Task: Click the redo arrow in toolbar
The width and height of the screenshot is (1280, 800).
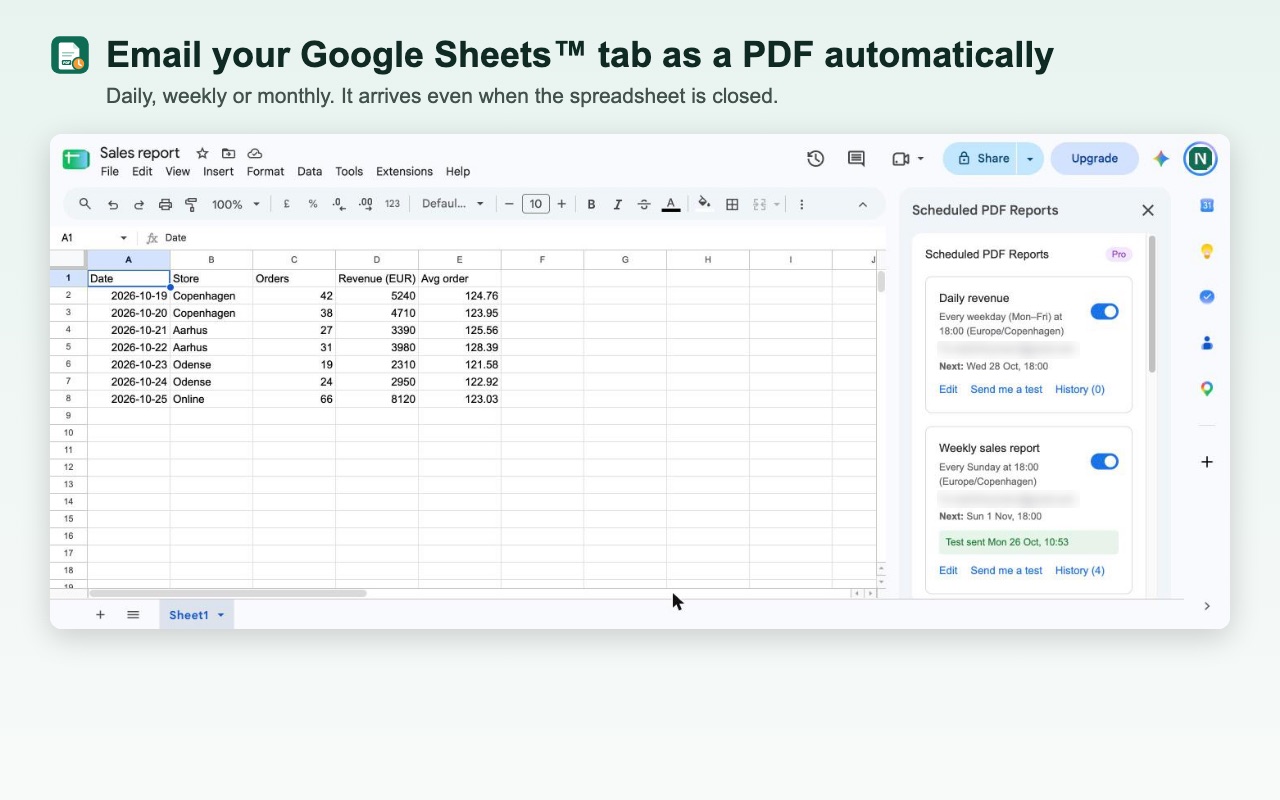Action: click(139, 204)
